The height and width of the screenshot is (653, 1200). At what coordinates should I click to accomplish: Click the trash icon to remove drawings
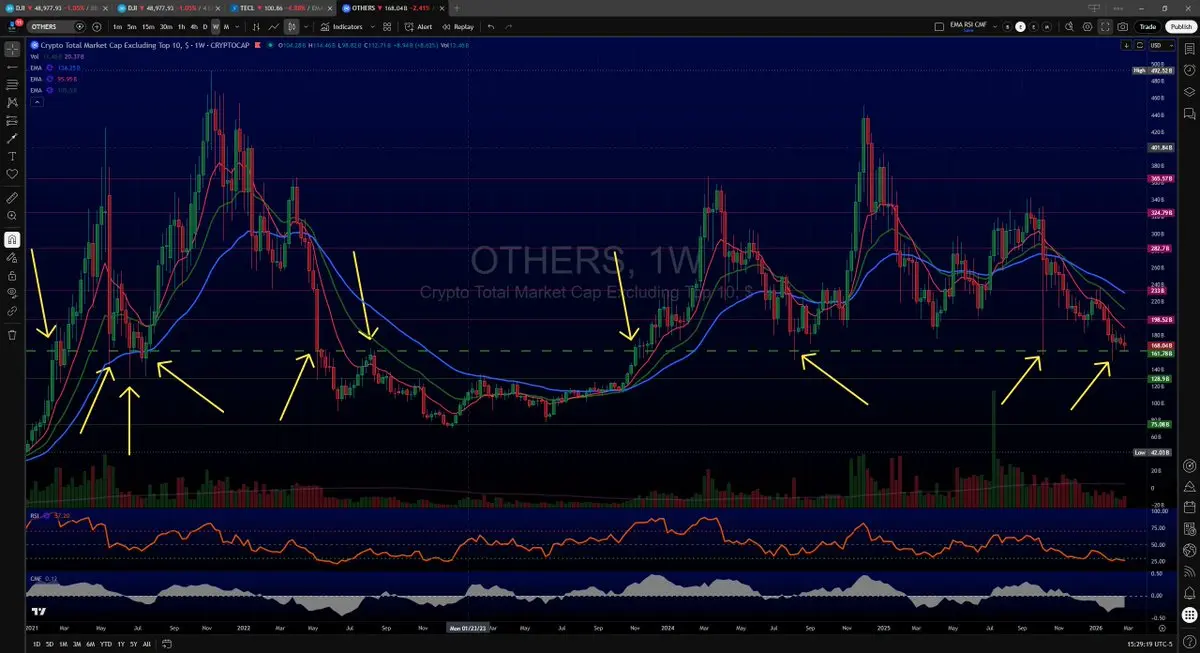tap(12, 334)
